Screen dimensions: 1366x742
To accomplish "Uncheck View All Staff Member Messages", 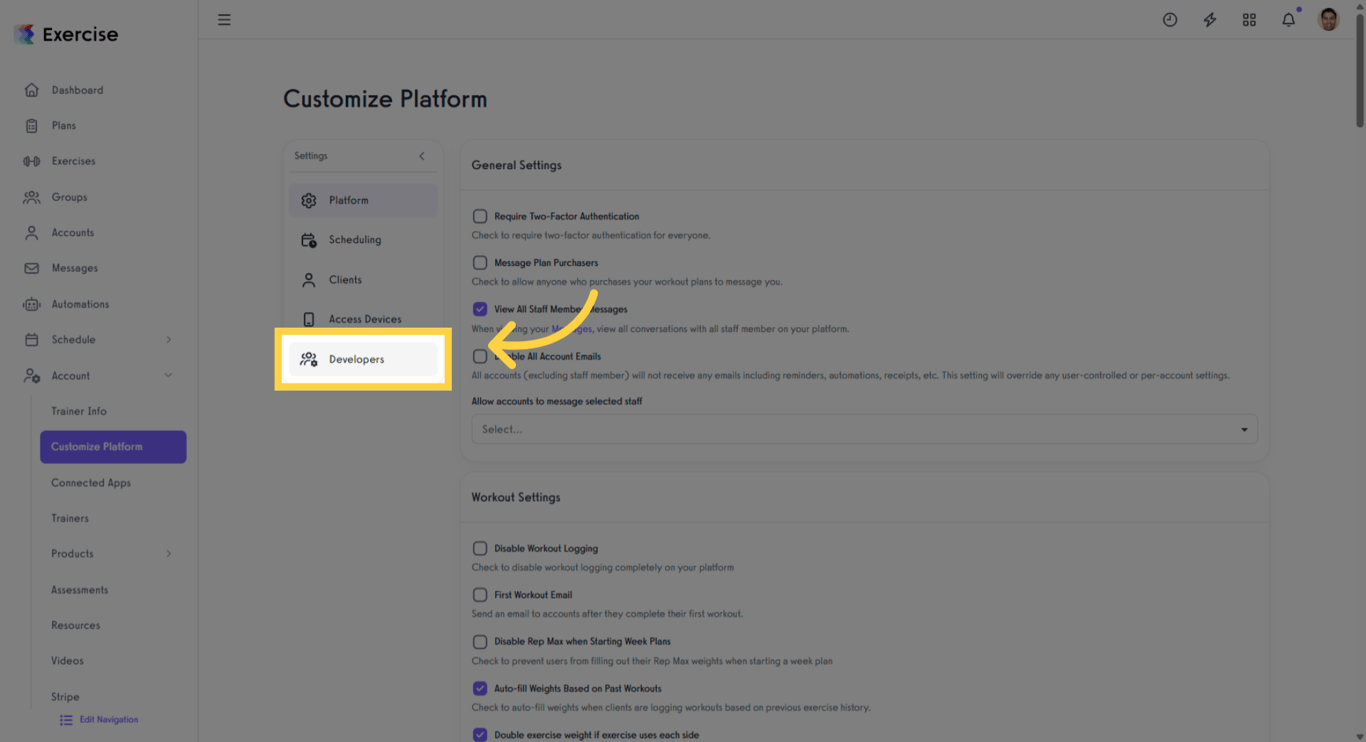I will point(480,309).
